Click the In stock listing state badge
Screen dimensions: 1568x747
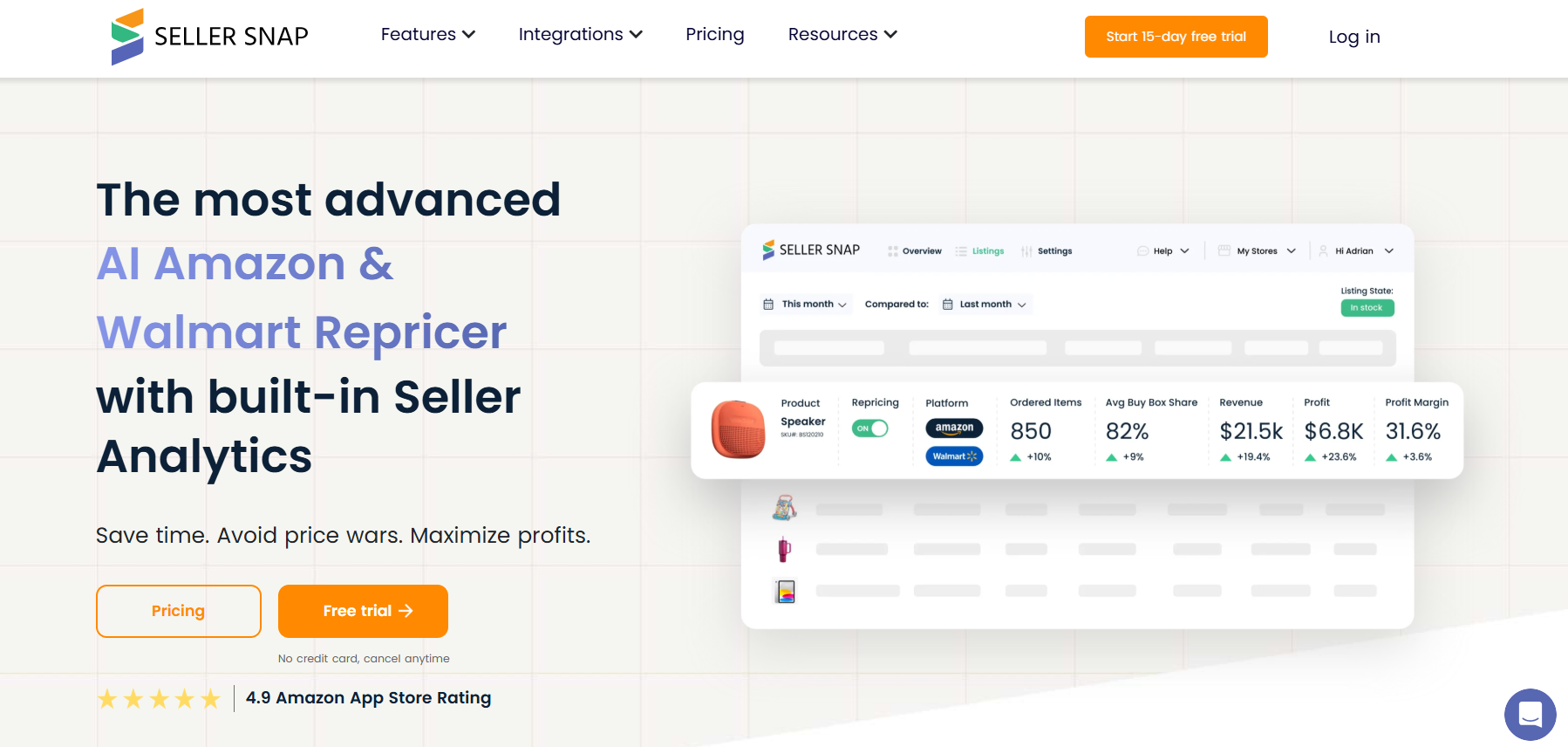coord(1367,308)
